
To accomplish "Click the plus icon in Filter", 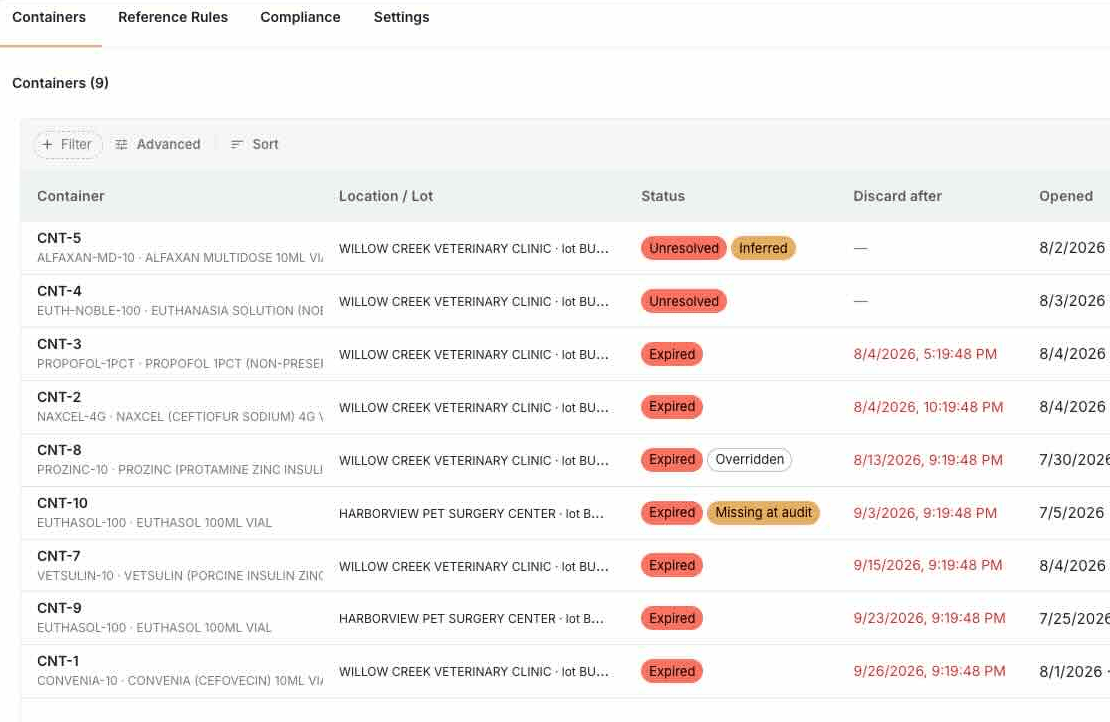I will click(47, 144).
